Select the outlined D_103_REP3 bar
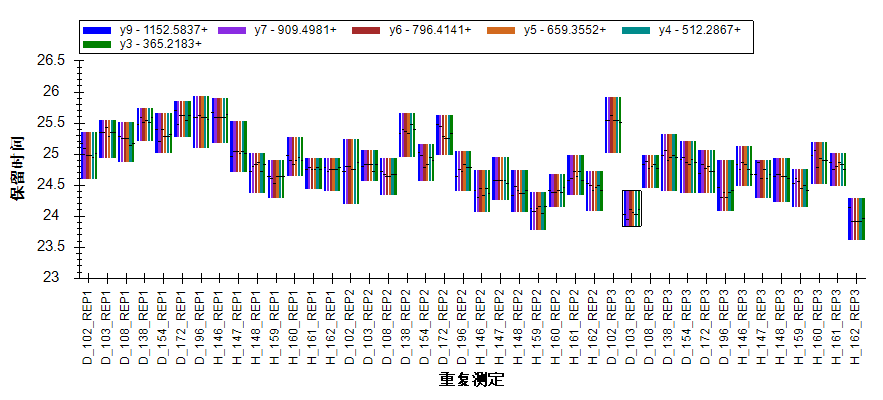Image resolution: width=883 pixels, height=400 pixels. click(631, 208)
